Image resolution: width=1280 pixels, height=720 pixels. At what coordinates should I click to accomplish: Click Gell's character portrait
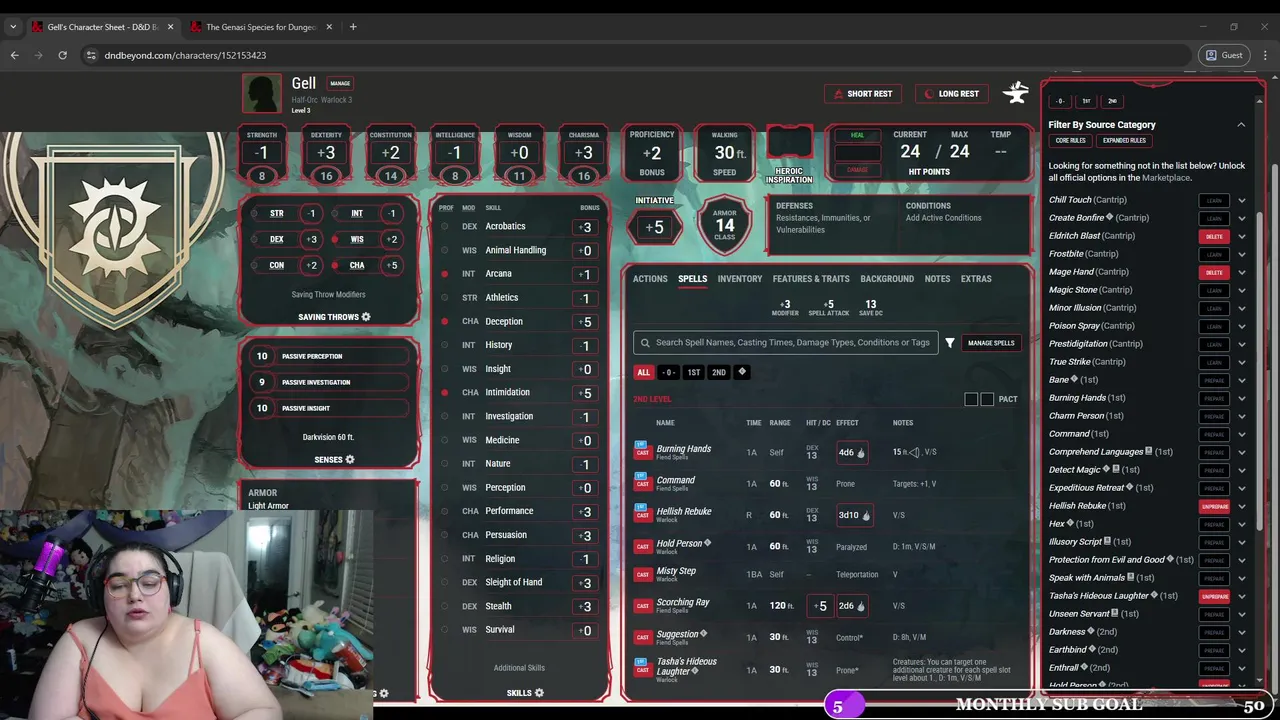[x=262, y=93]
